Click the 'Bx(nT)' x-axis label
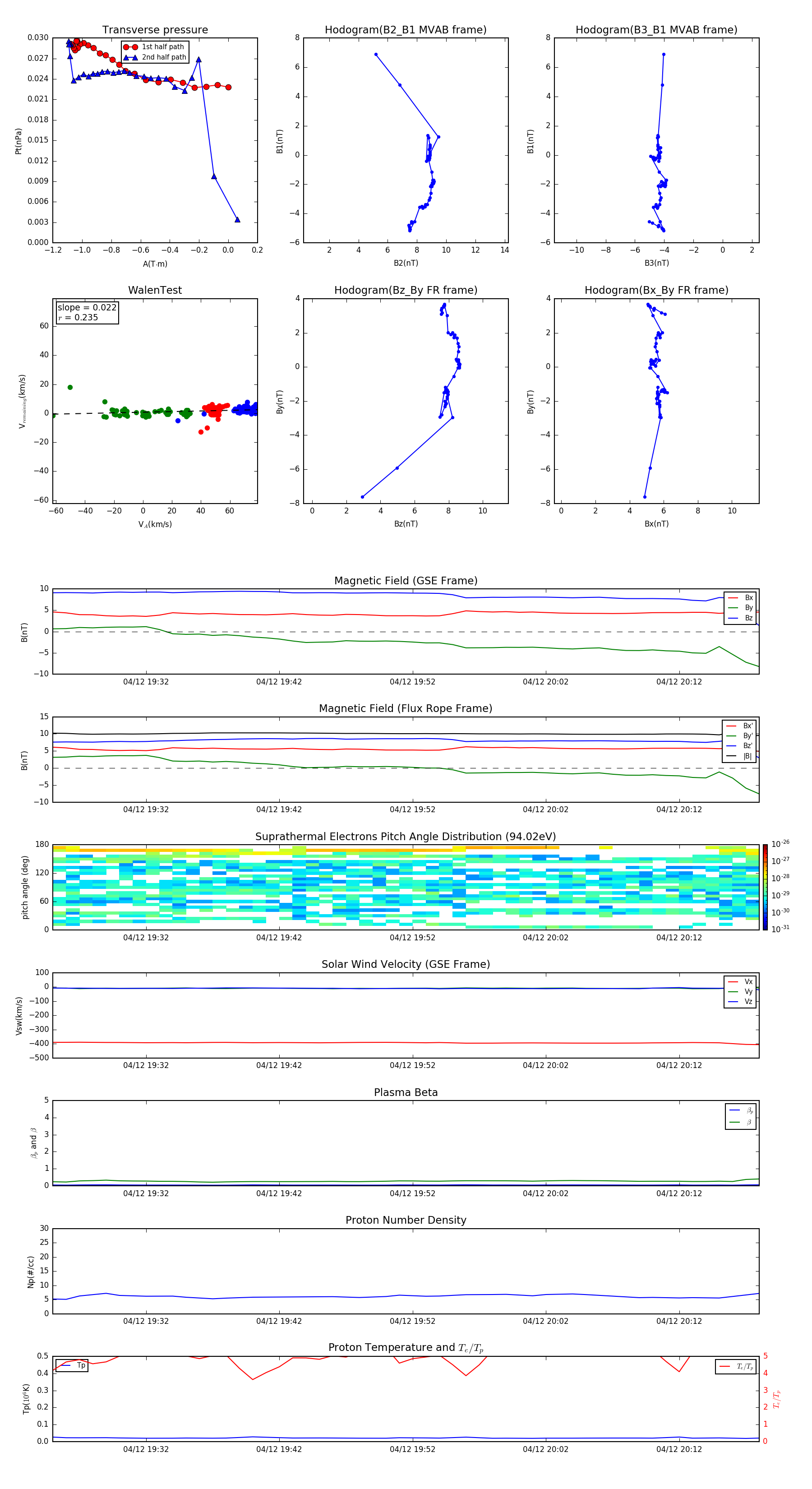This screenshot has width=812, height=1489. [x=656, y=524]
